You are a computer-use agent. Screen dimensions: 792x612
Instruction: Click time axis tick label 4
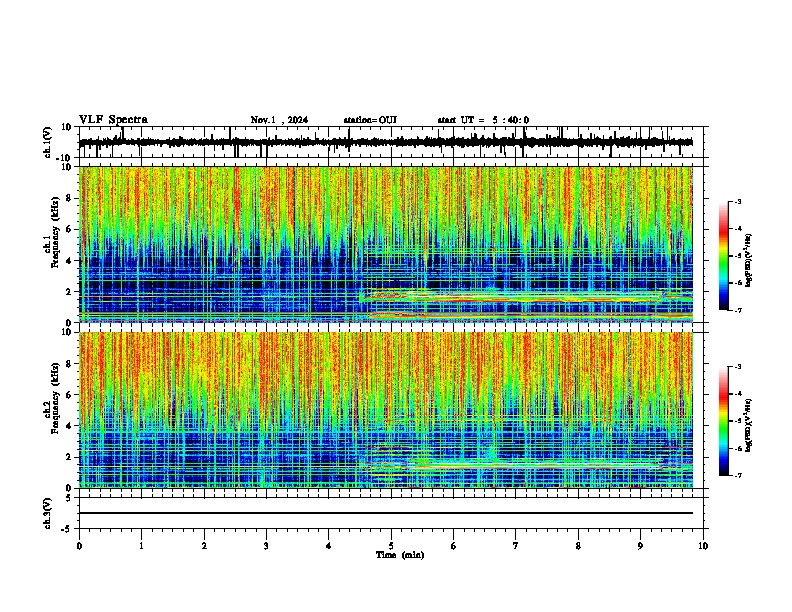[x=329, y=546]
